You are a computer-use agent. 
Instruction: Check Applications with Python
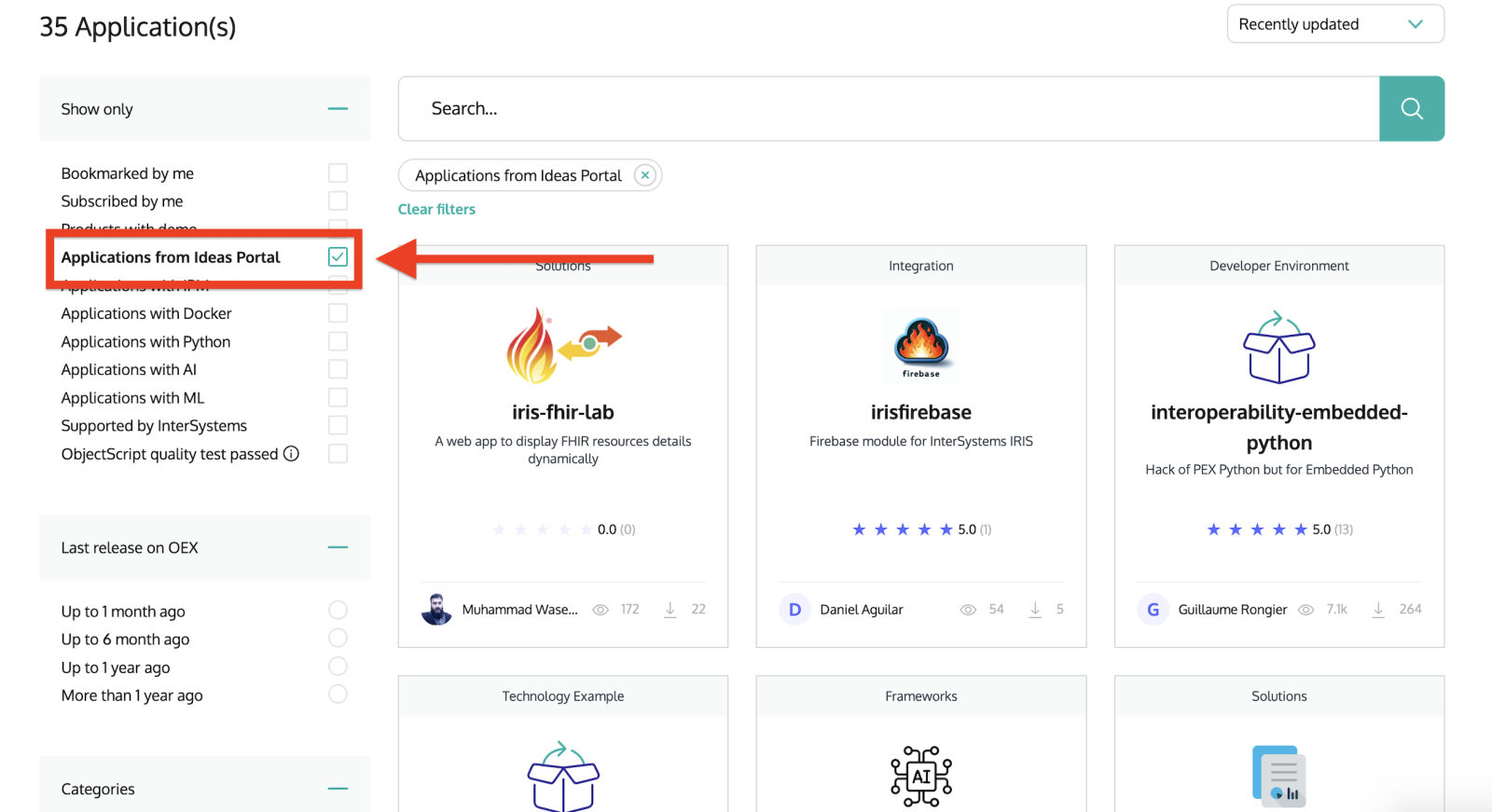click(x=338, y=342)
